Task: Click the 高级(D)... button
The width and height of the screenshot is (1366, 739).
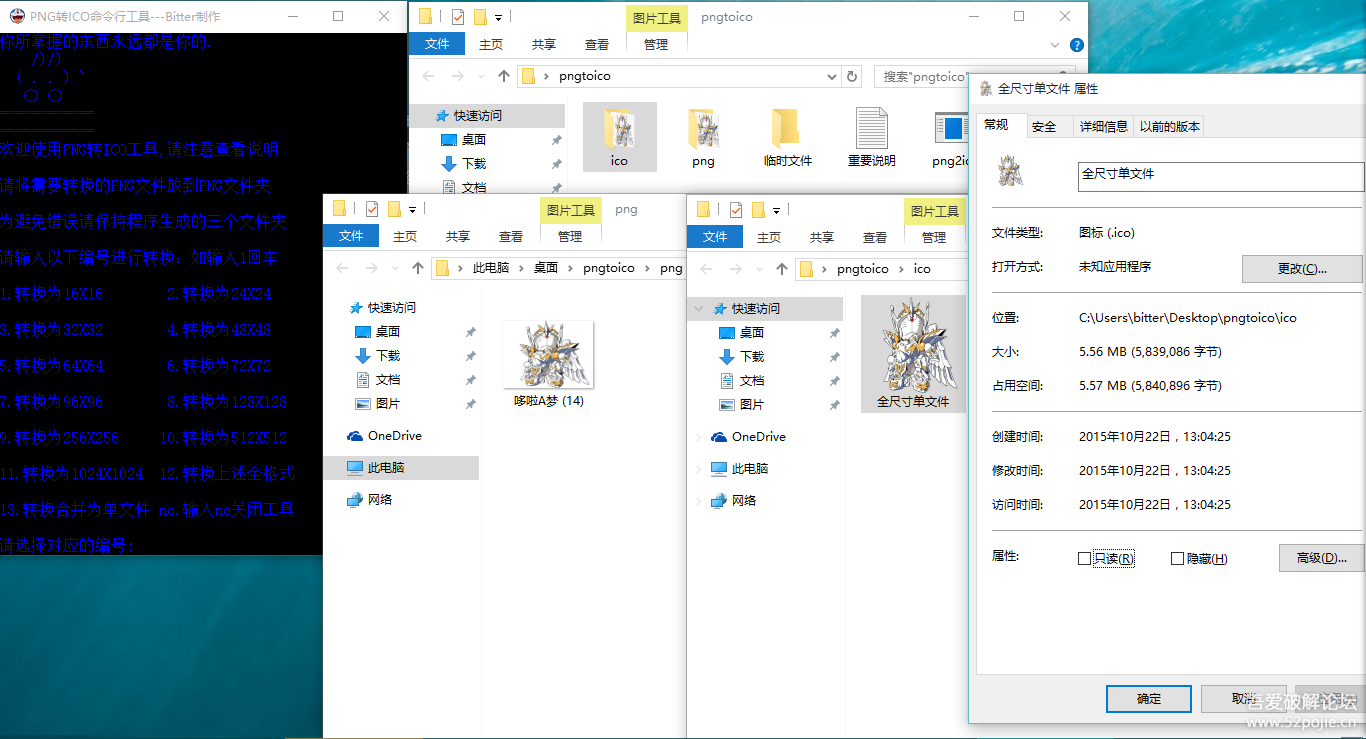Action: click(1321, 558)
